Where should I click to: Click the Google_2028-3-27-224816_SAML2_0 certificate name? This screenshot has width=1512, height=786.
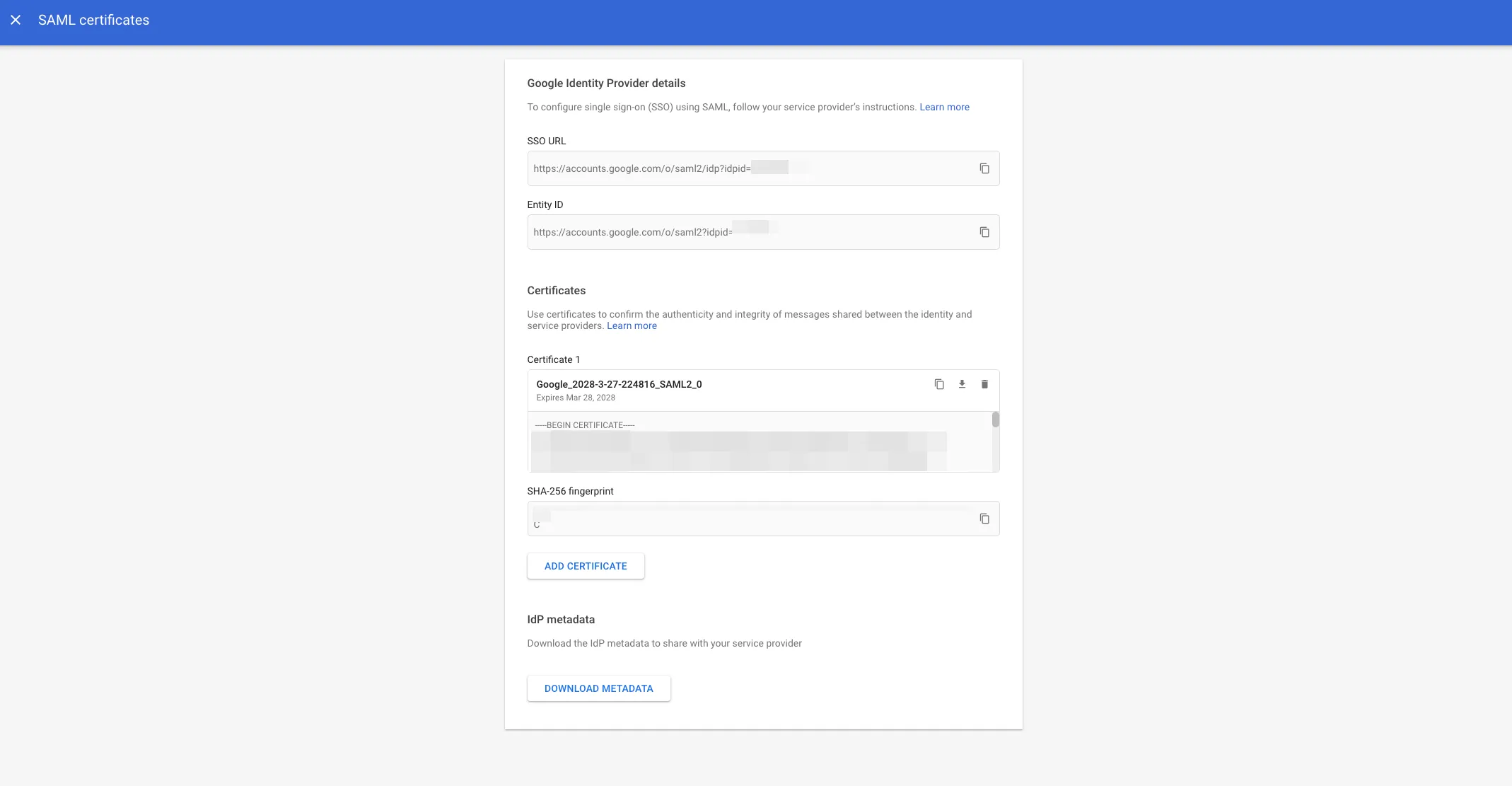pos(618,384)
